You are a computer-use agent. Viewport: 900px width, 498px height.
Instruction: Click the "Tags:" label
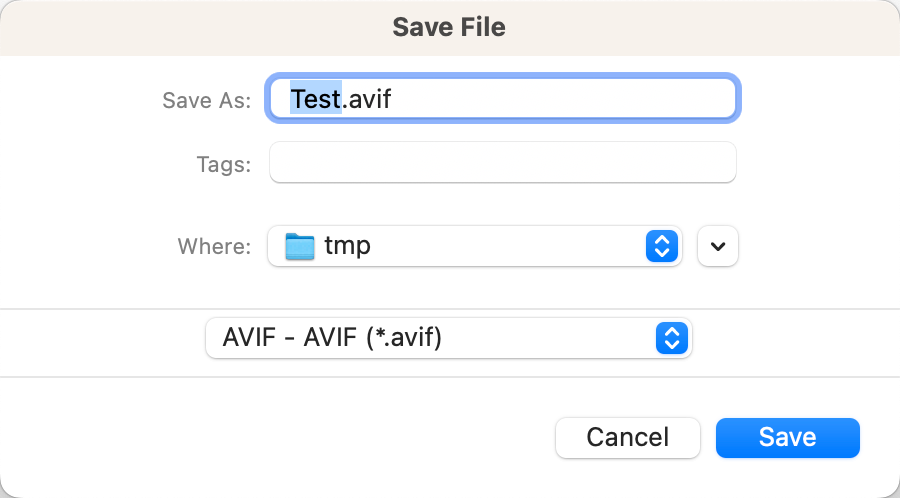pyautogui.click(x=224, y=163)
